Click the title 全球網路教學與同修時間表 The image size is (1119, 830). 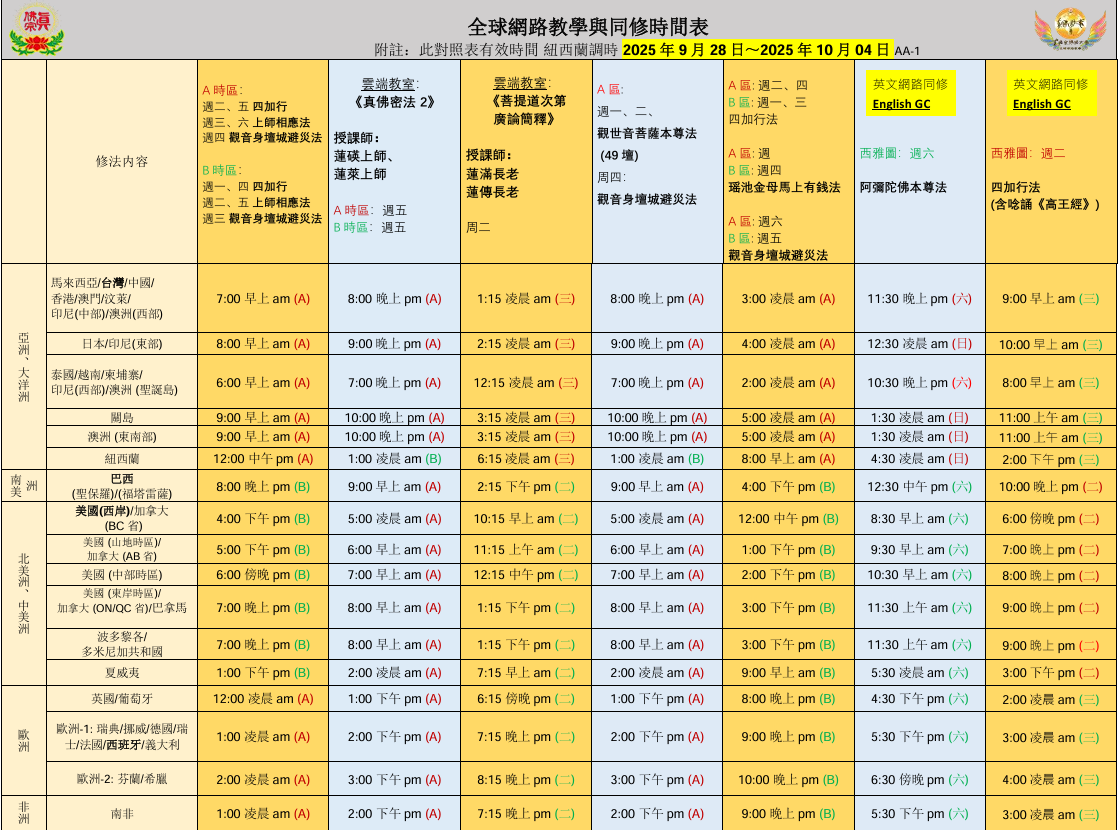coord(588,26)
